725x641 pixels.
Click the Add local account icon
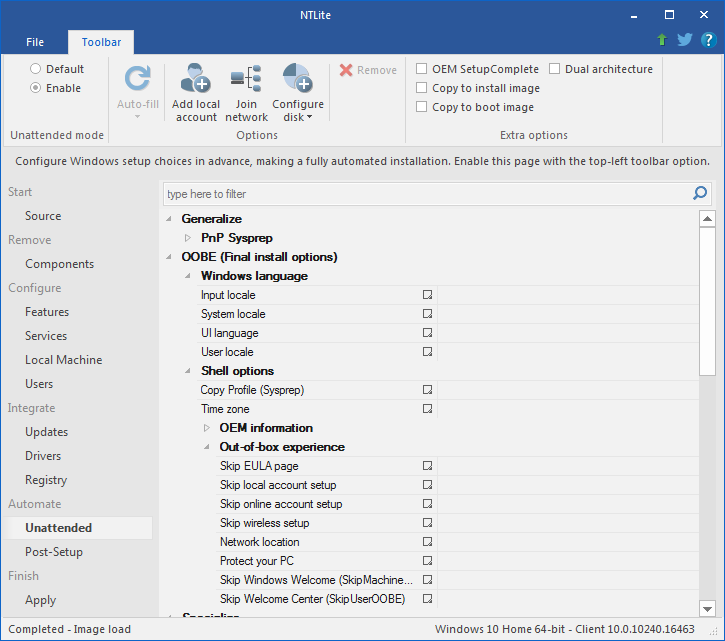(196, 78)
